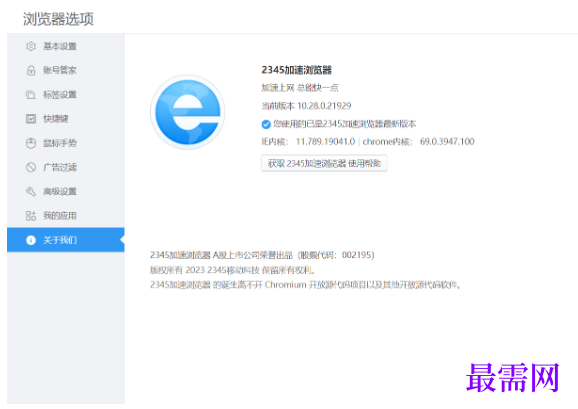Click the 2345加速浏览器 title text

(296, 70)
